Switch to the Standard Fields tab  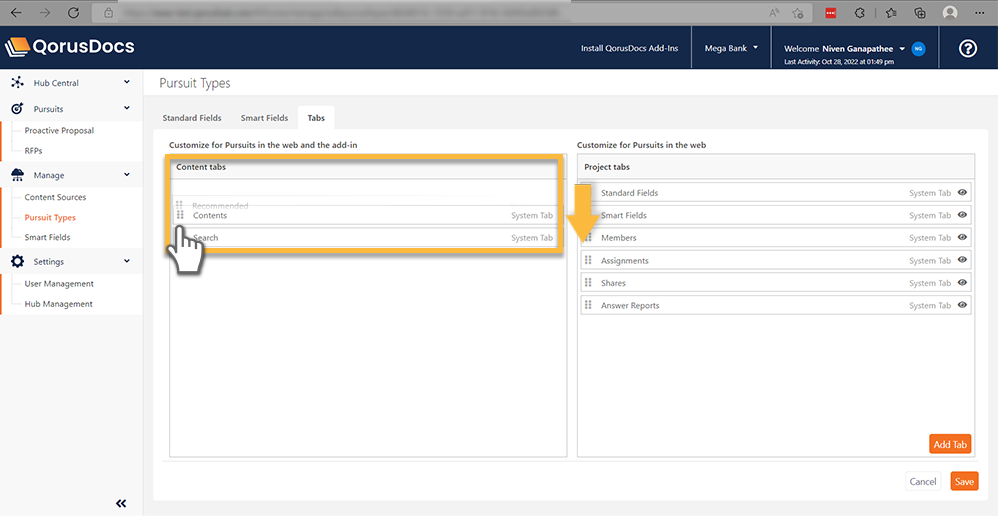[192, 118]
